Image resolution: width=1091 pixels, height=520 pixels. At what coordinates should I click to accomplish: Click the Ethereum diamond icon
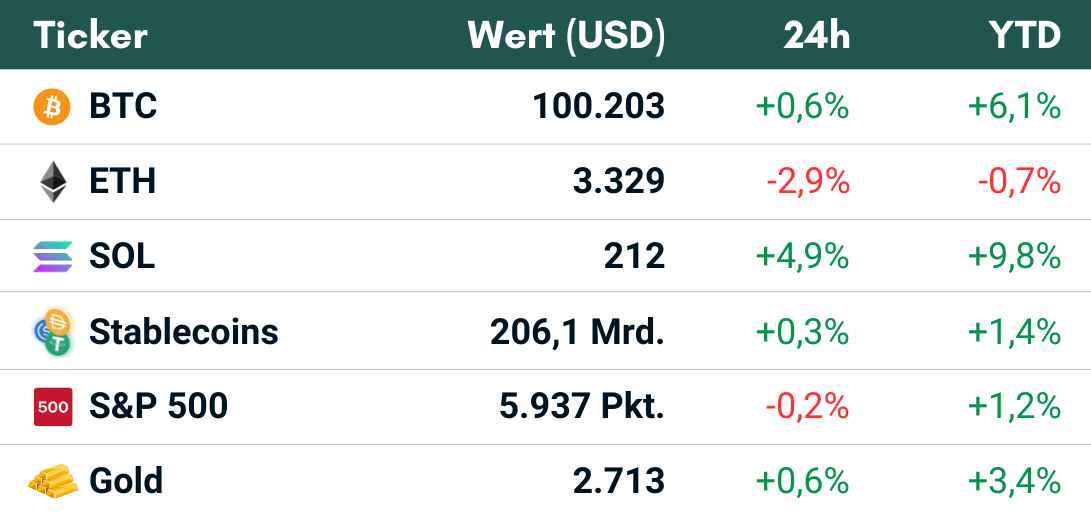[52, 182]
